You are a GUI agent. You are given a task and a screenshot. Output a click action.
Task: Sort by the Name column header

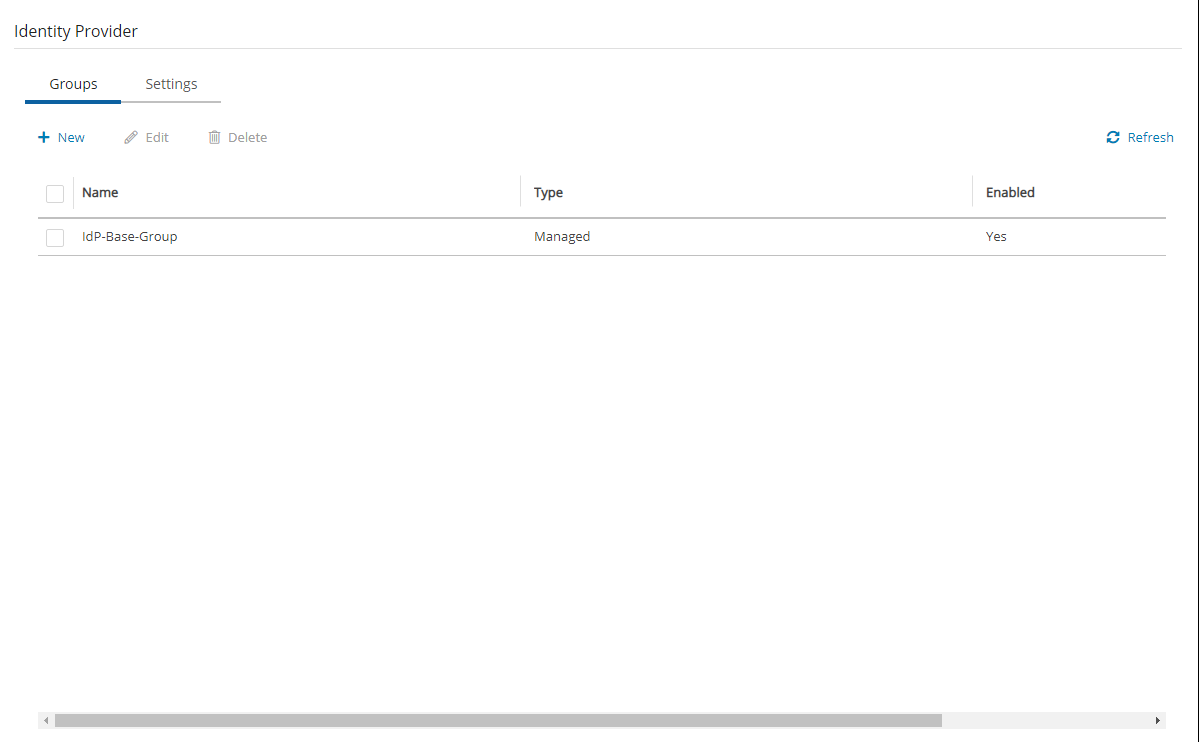tap(100, 192)
